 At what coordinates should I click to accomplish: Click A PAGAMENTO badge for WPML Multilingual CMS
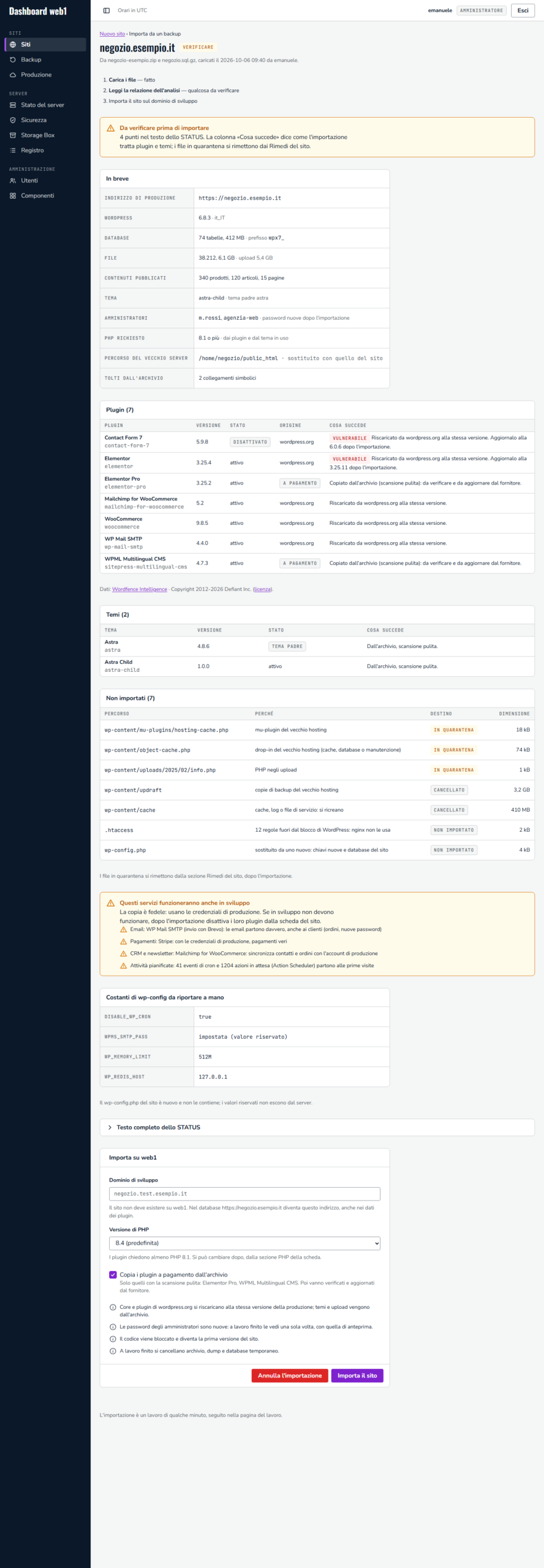[x=300, y=563]
